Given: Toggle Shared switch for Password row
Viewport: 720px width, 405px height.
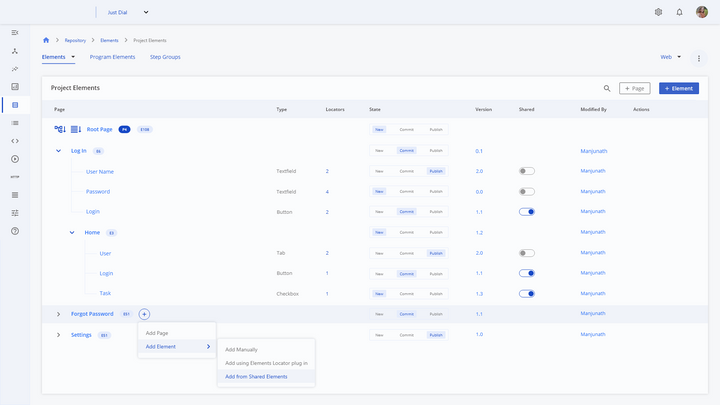Looking at the screenshot, I should pos(527,191).
